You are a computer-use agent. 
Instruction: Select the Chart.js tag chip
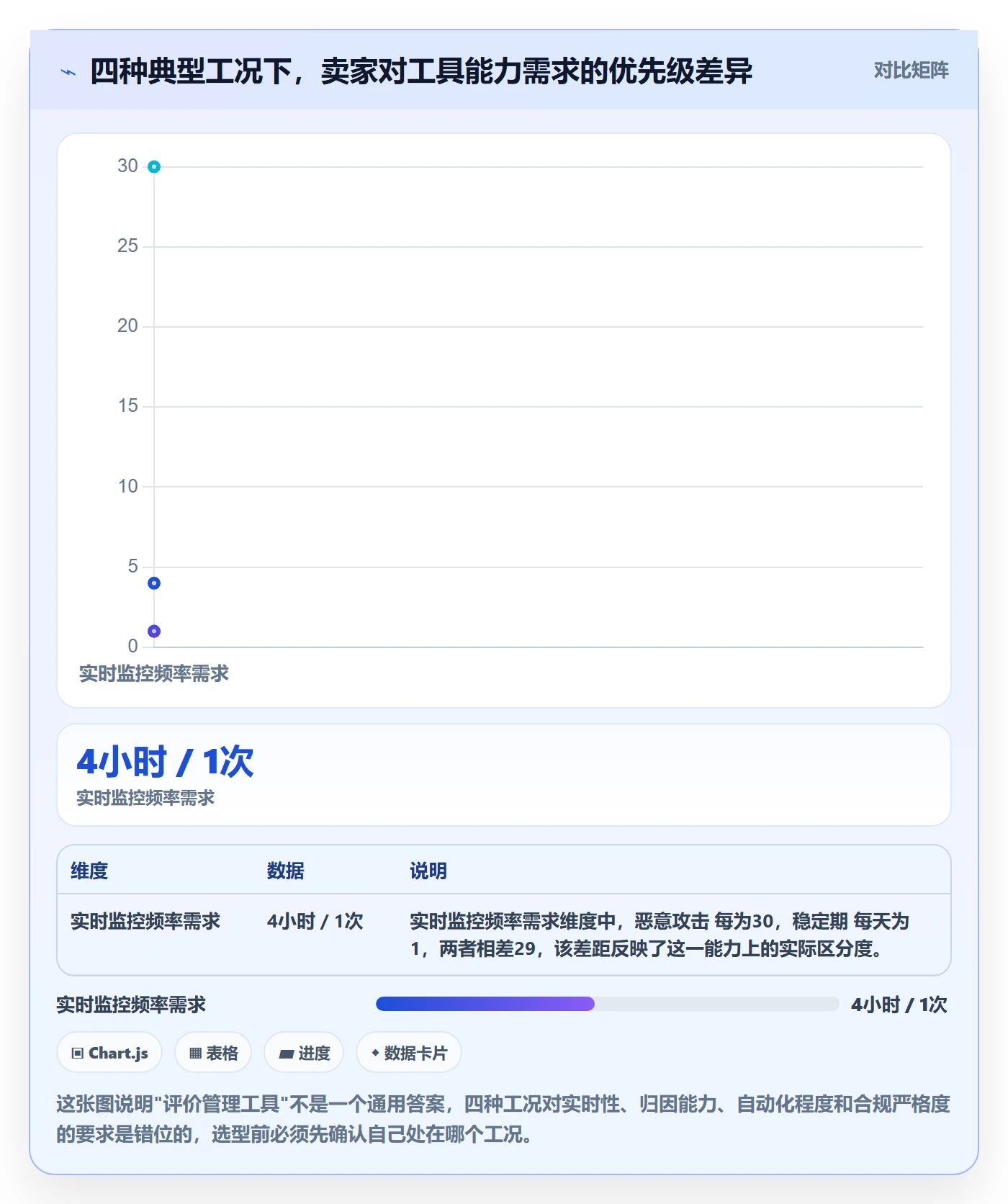pos(109,1053)
